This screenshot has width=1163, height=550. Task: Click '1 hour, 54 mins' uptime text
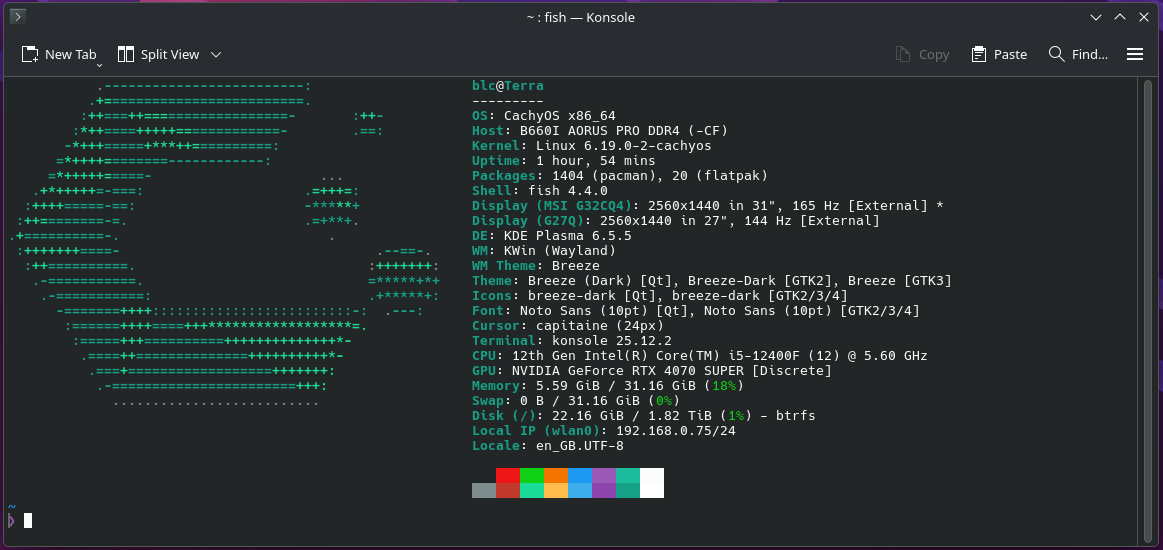tap(596, 161)
